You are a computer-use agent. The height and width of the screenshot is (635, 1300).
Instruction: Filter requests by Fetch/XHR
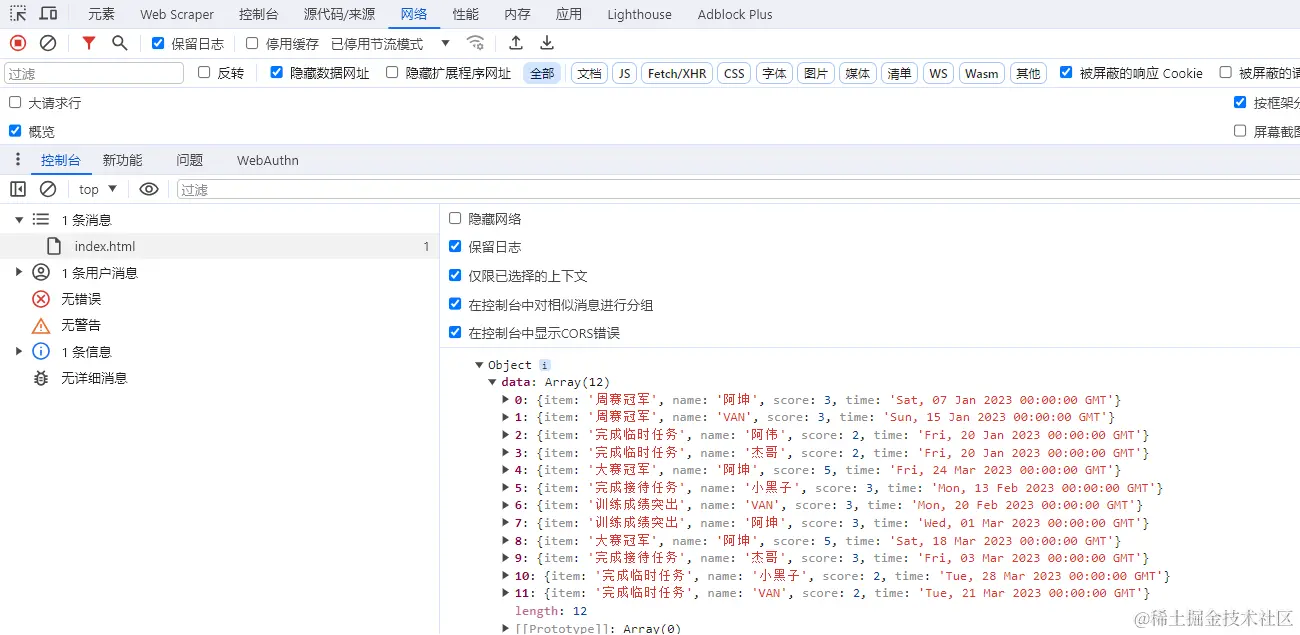coord(677,73)
